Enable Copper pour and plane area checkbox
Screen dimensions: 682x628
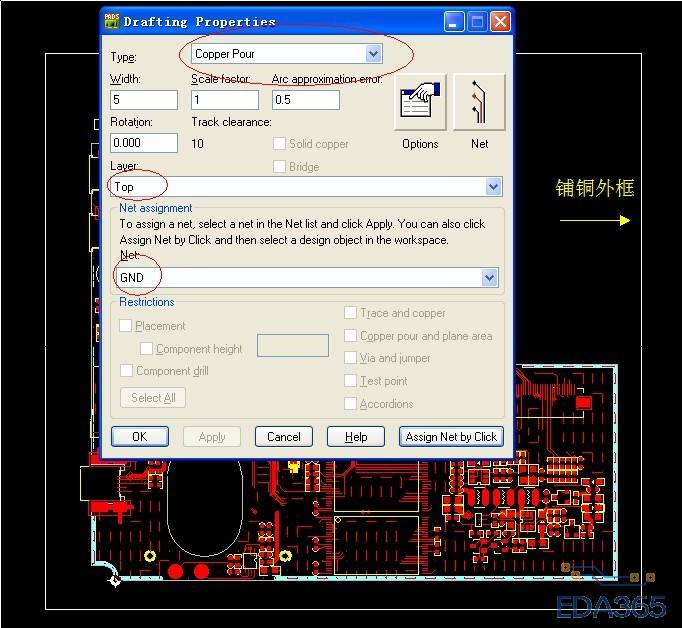pyautogui.click(x=350, y=335)
